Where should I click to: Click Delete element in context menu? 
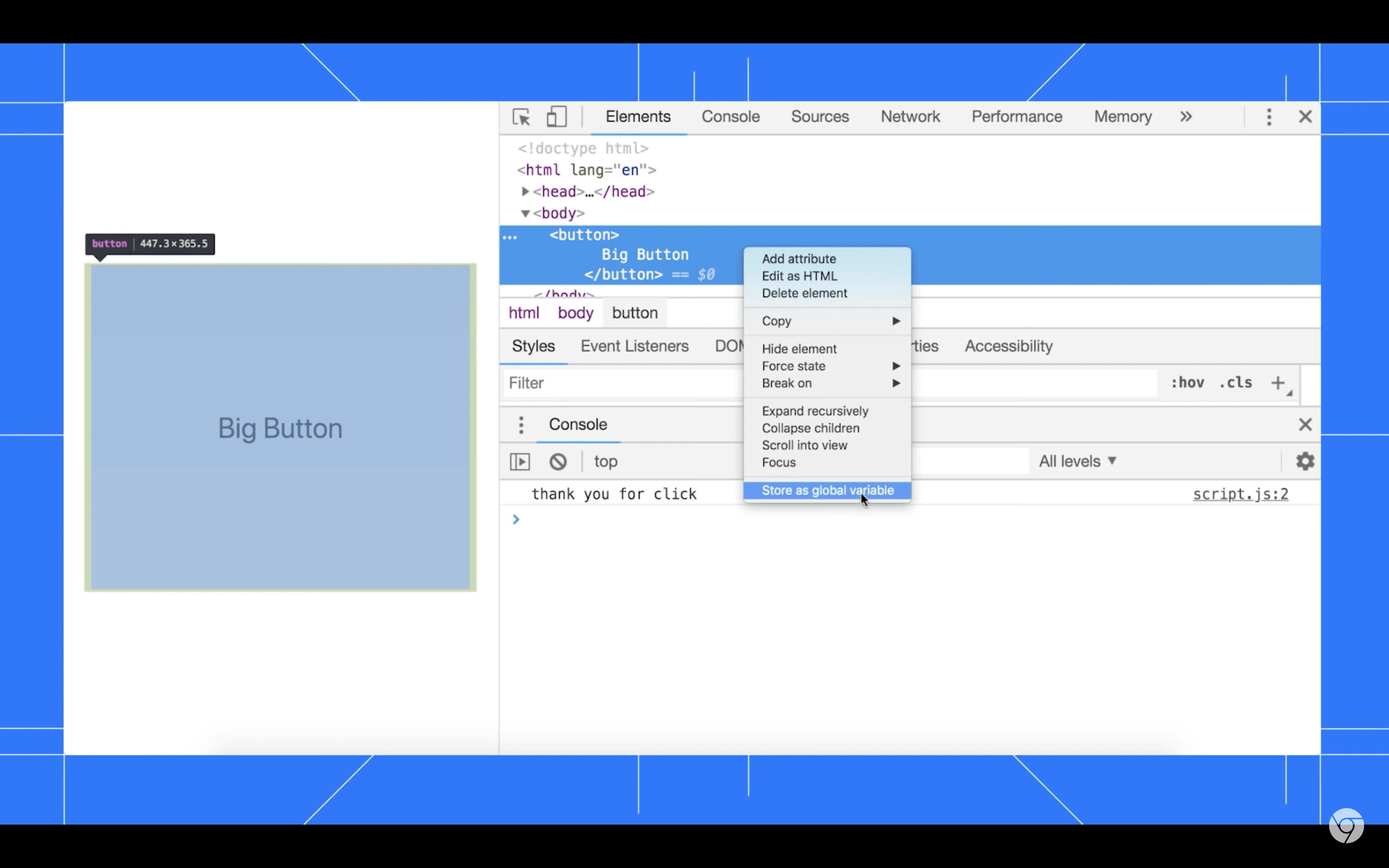point(804,293)
